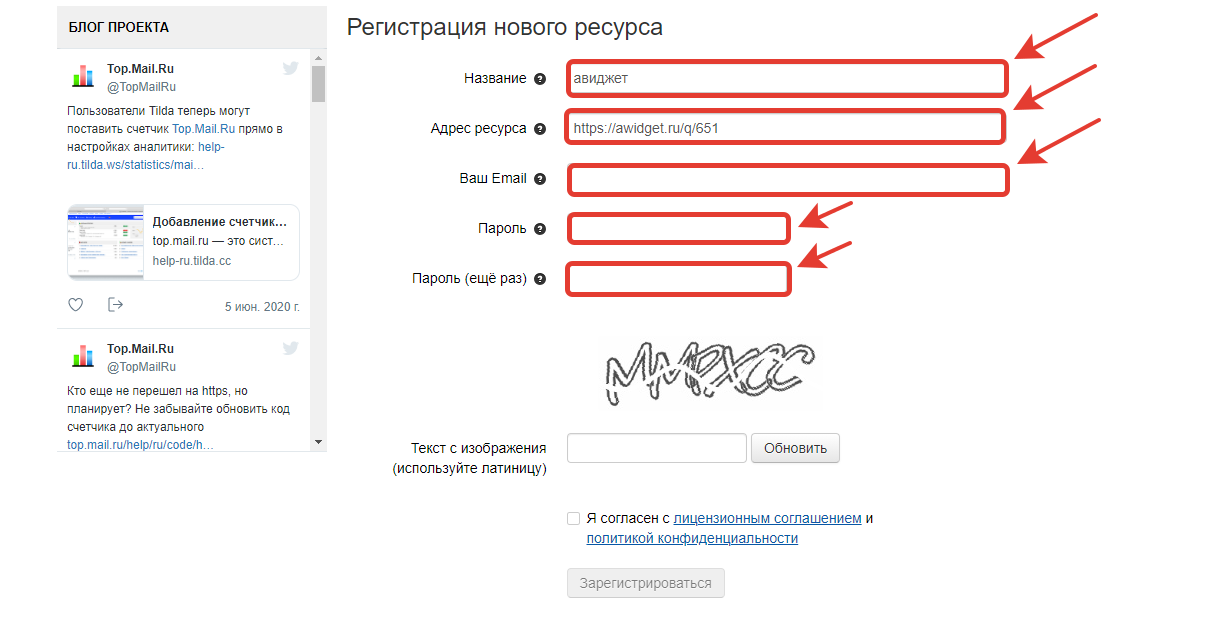1230x622 pixels.
Task: Click the blog scrollbar down arrow
Action: pyautogui.click(x=318, y=441)
